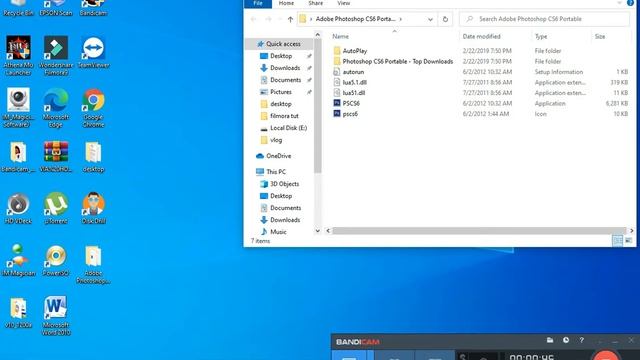Image resolution: width=640 pixels, height=360 pixels.
Task: Sort files by Date modified column
Action: (481, 37)
